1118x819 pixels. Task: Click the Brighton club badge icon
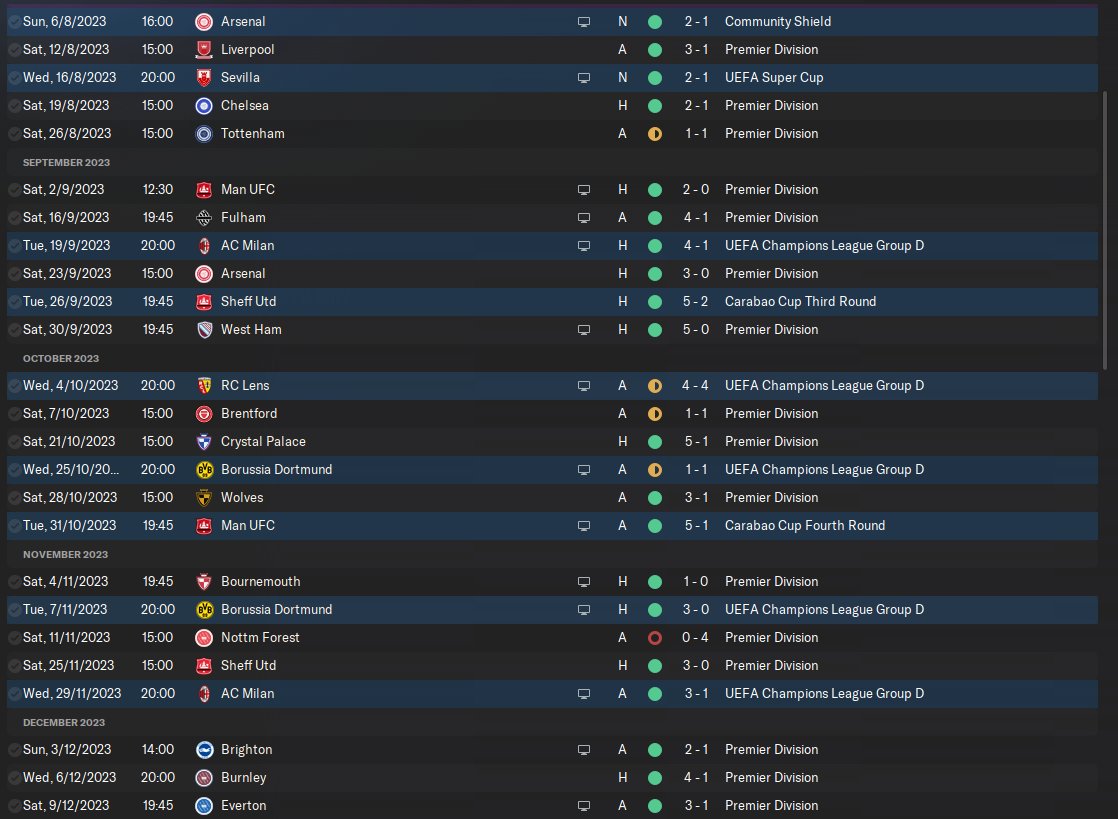point(204,750)
